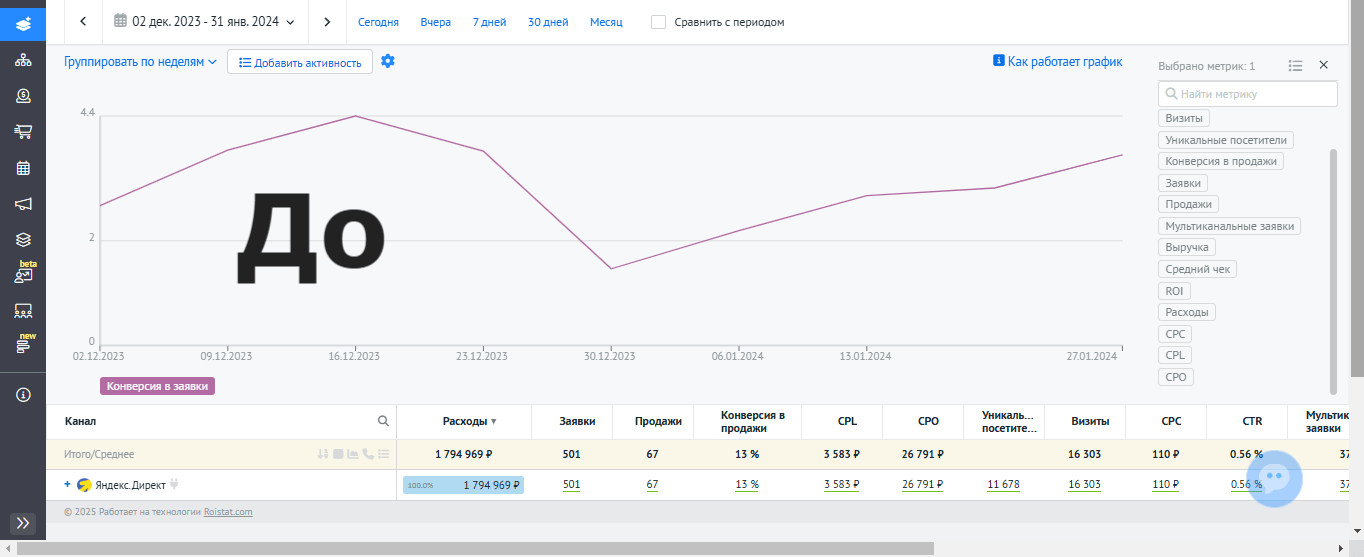The width and height of the screenshot is (1364, 557).
Task: Click the info circle icon in sidebar
Action: click(23, 395)
